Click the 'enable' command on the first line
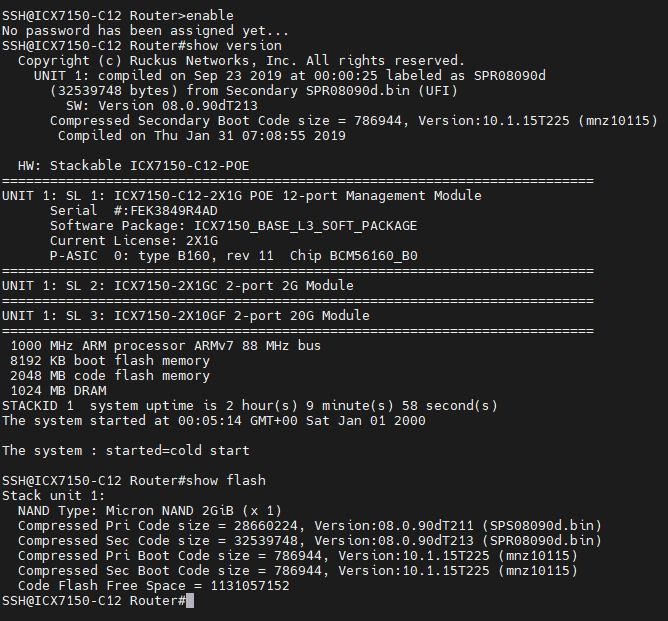The height and width of the screenshot is (621, 668). 210,15
